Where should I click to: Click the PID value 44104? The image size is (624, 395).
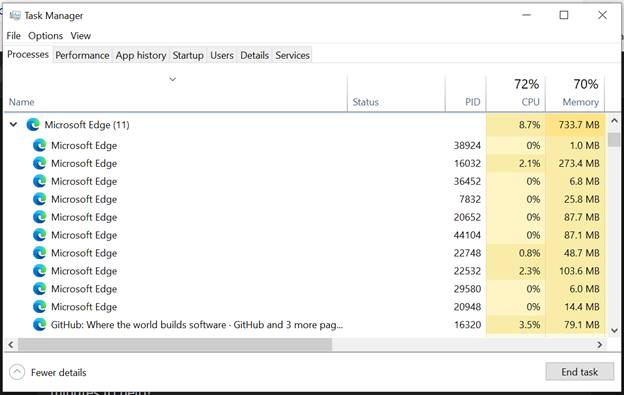(467, 235)
